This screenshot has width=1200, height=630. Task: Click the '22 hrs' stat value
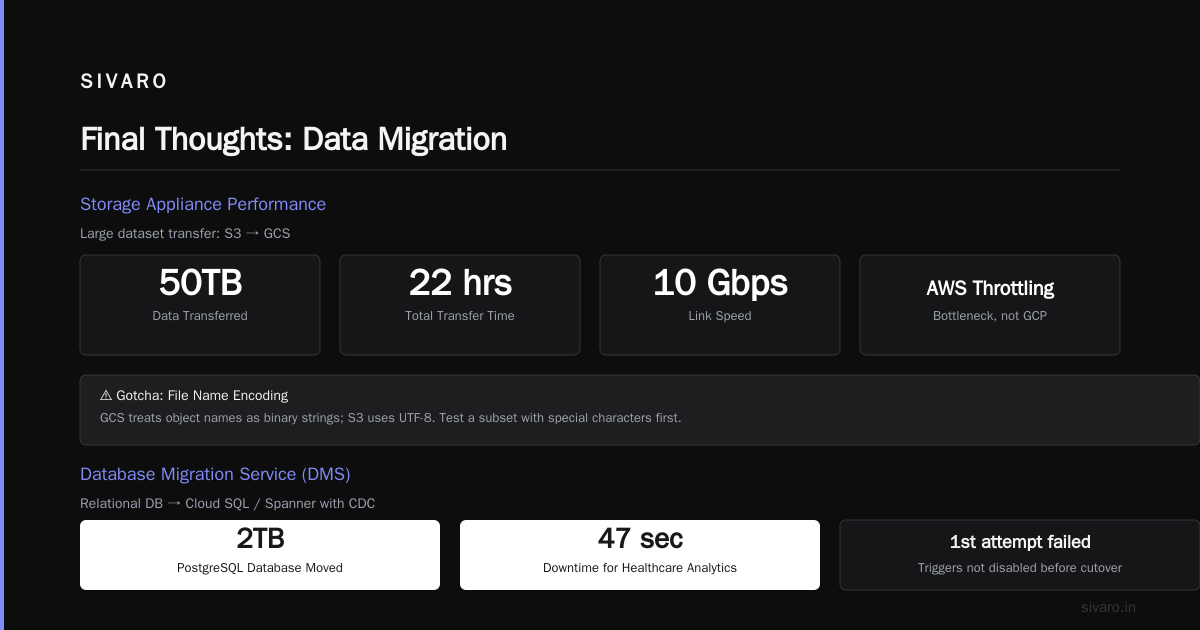(x=460, y=283)
